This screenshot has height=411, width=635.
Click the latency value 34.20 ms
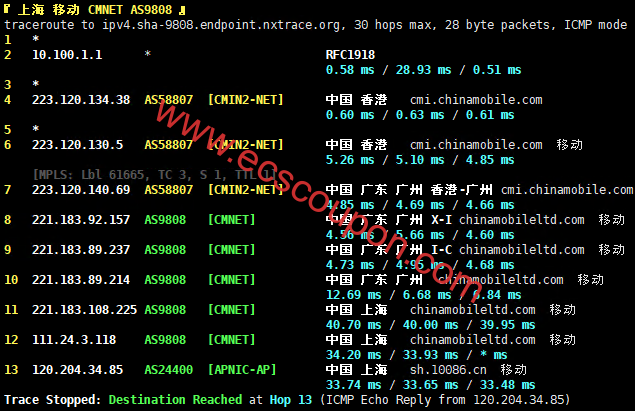click(x=354, y=354)
